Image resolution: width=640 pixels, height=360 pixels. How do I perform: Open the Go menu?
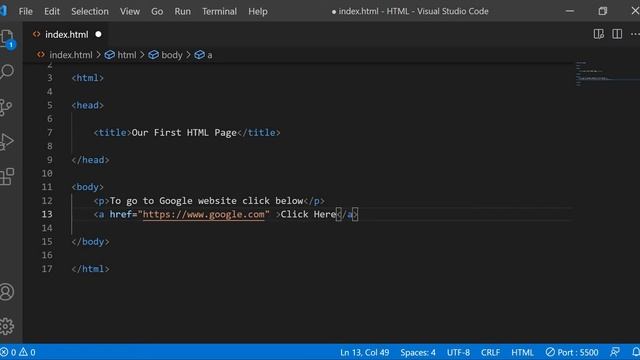point(157,11)
